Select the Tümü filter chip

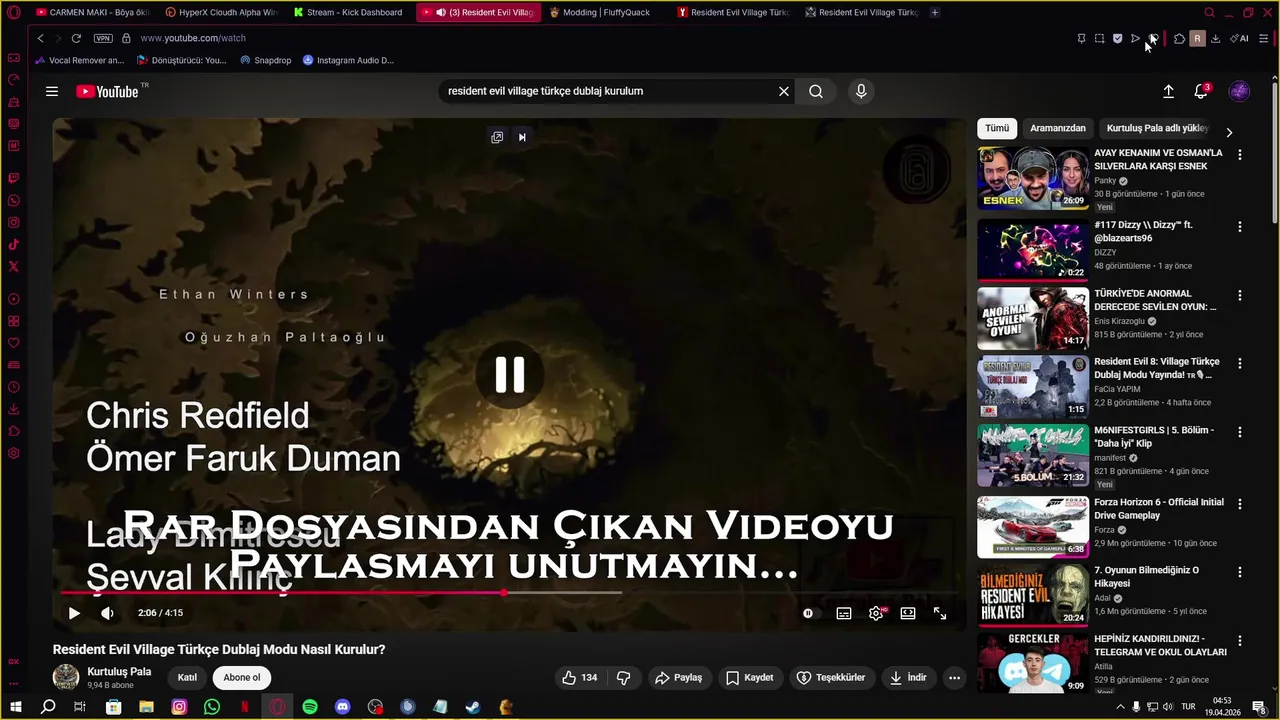[997, 128]
